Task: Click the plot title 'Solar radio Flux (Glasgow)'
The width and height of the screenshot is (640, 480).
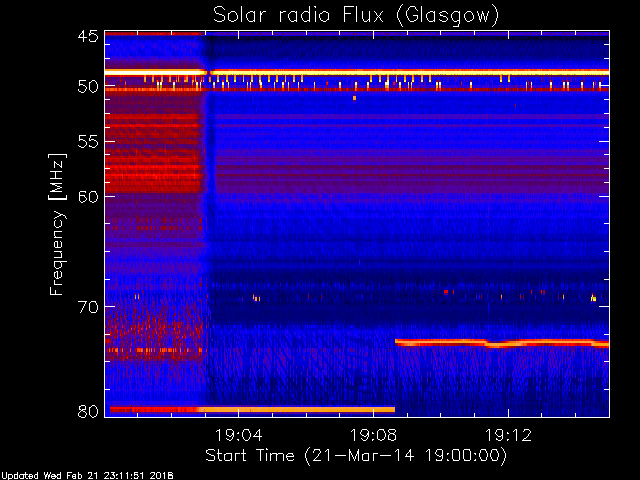Action: [x=356, y=16]
